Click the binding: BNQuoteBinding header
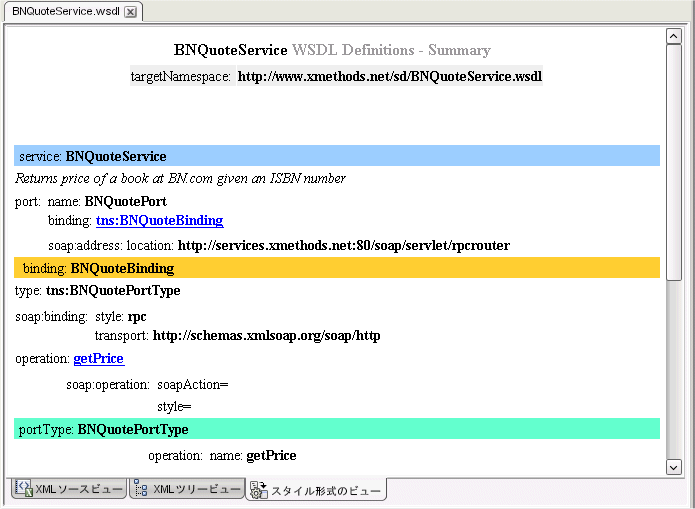 tap(337, 268)
